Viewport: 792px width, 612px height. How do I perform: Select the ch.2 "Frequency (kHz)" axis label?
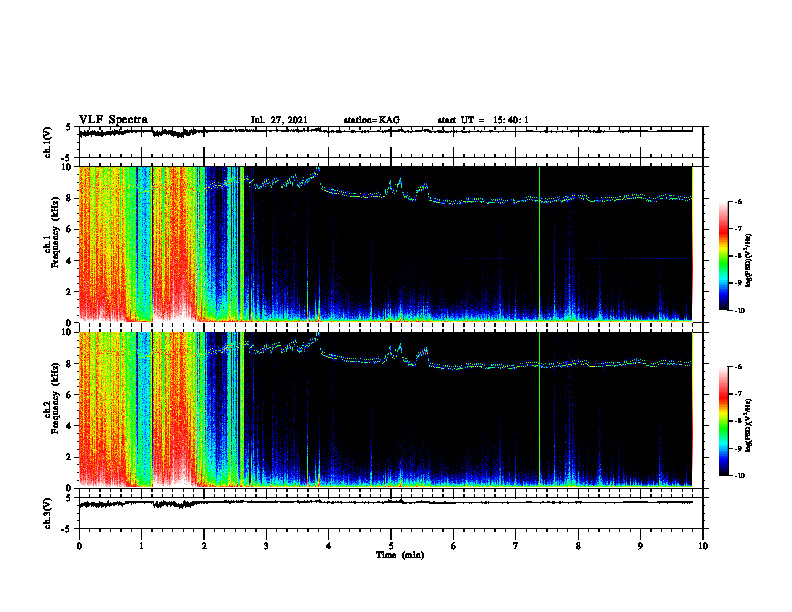tap(56, 399)
